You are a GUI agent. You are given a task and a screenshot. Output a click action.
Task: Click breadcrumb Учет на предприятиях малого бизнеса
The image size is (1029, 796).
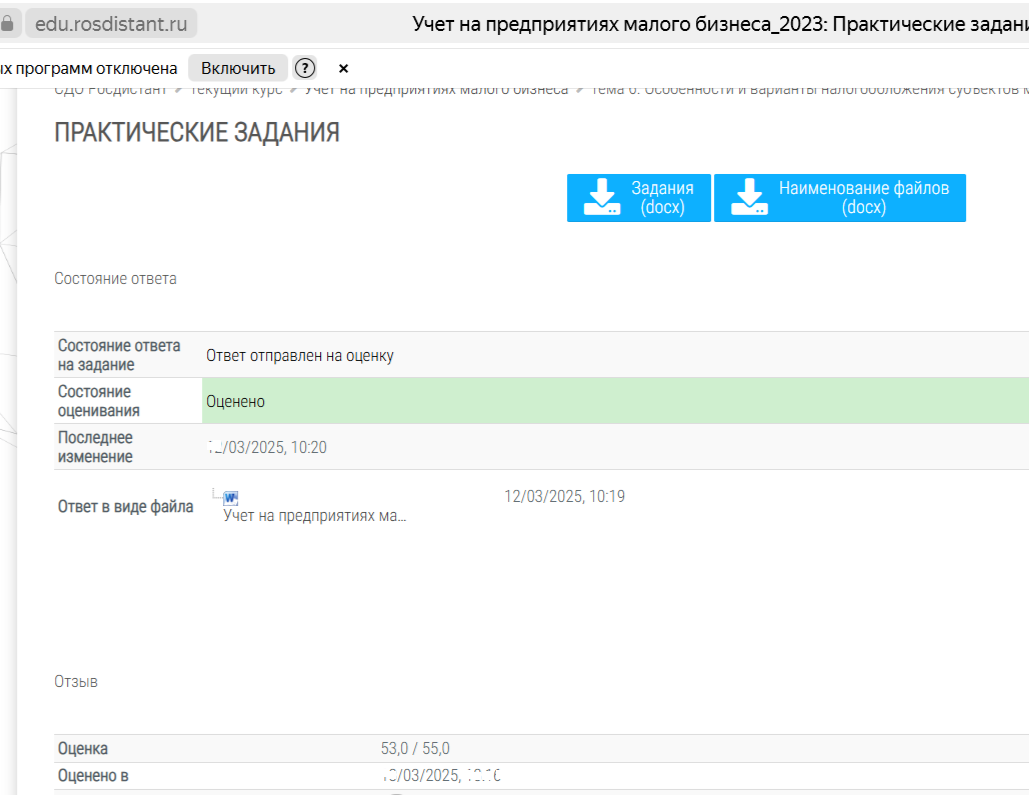436,90
